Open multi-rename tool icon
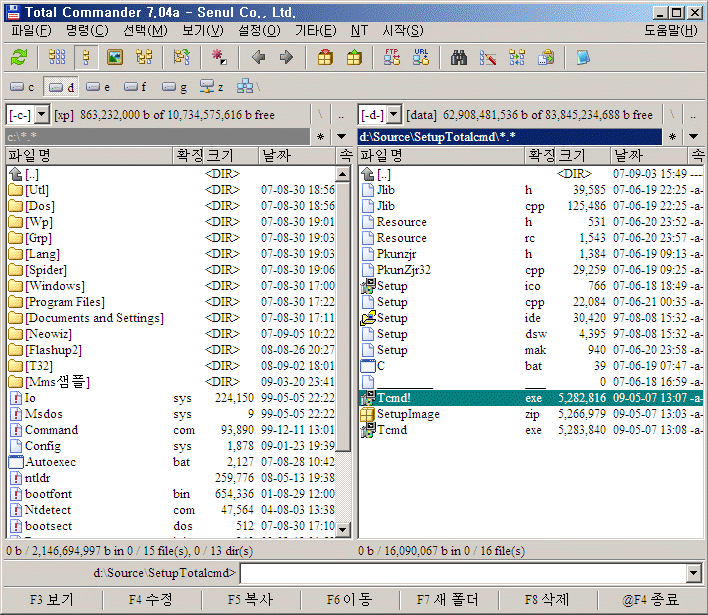Screen dimensions: 708x615 488,57
